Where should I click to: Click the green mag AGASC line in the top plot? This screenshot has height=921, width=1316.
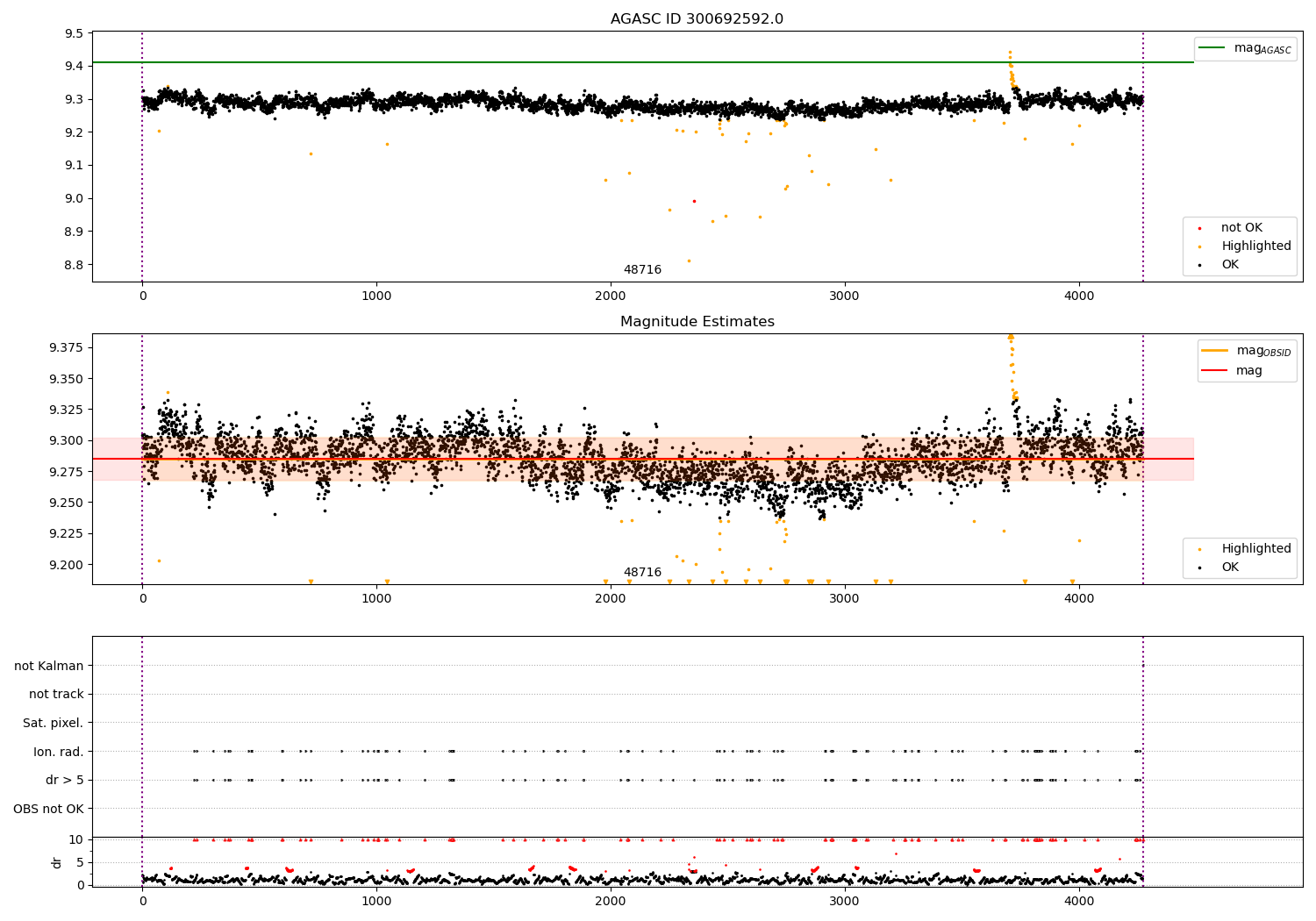coord(642,62)
